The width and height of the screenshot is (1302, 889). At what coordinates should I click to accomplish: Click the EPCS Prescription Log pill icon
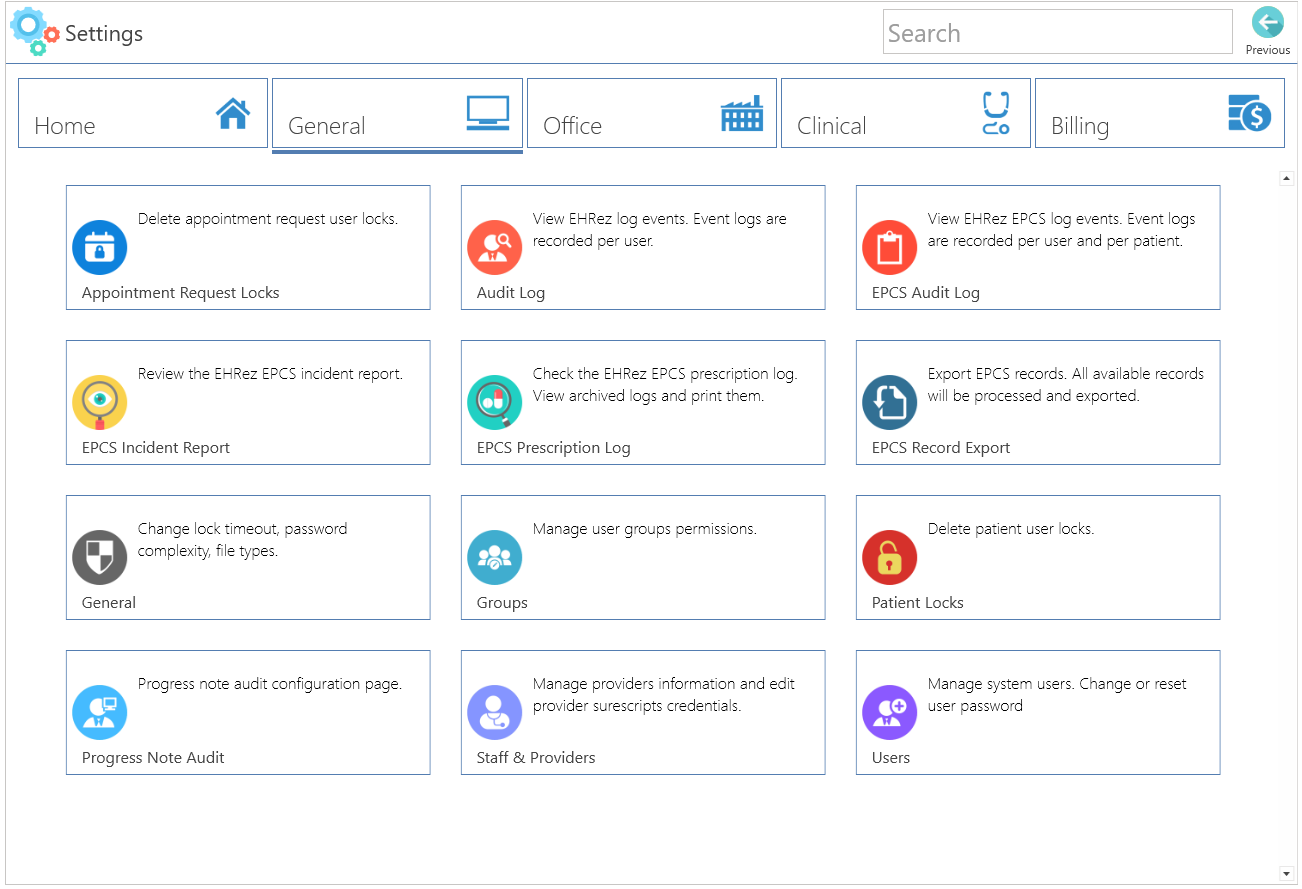[495, 403]
